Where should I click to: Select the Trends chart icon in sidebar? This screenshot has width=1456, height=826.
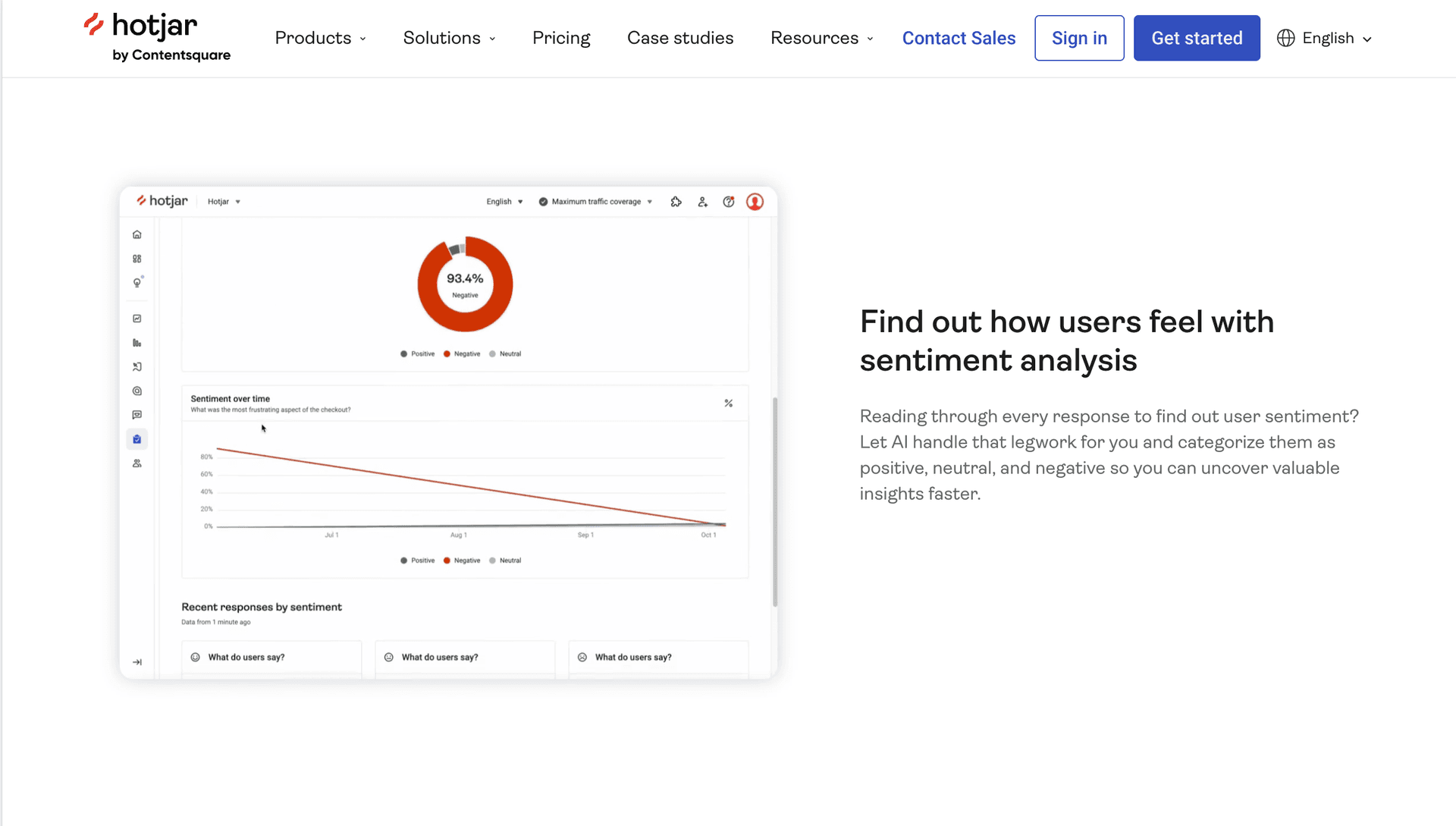[x=137, y=319]
